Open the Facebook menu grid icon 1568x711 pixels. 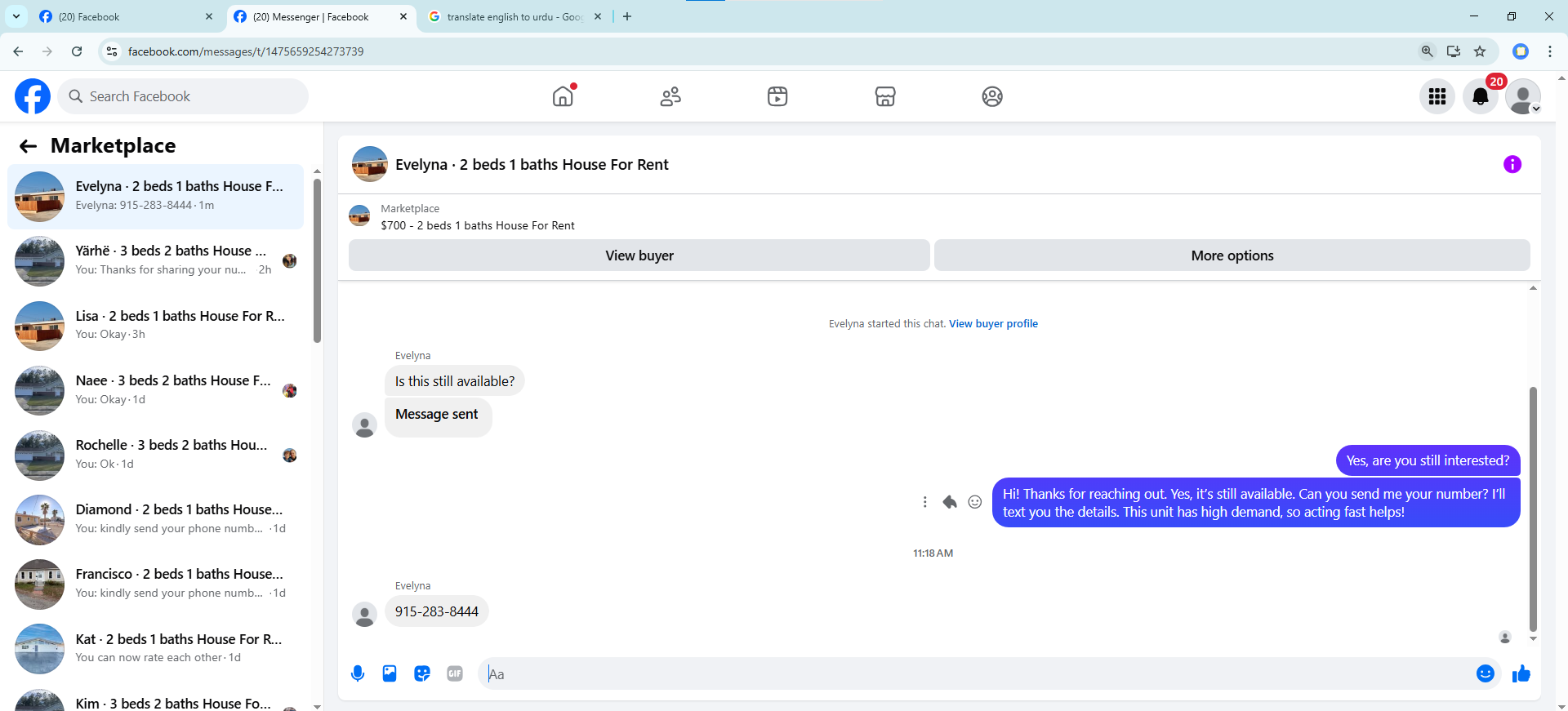click(1437, 96)
